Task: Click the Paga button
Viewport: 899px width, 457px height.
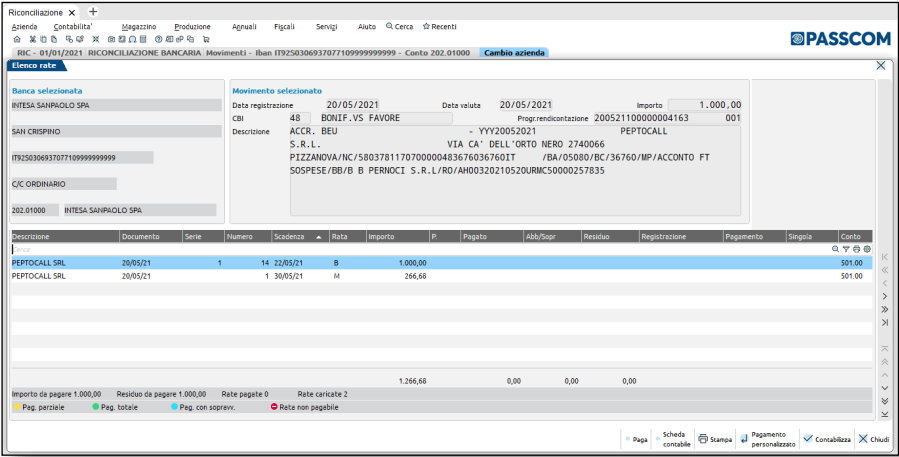Action: click(x=637, y=440)
